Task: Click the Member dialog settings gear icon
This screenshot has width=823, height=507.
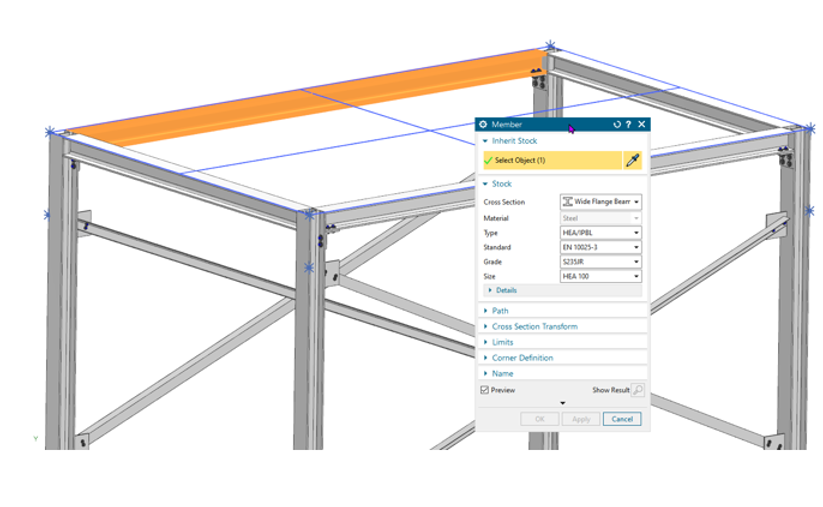Action: (484, 125)
